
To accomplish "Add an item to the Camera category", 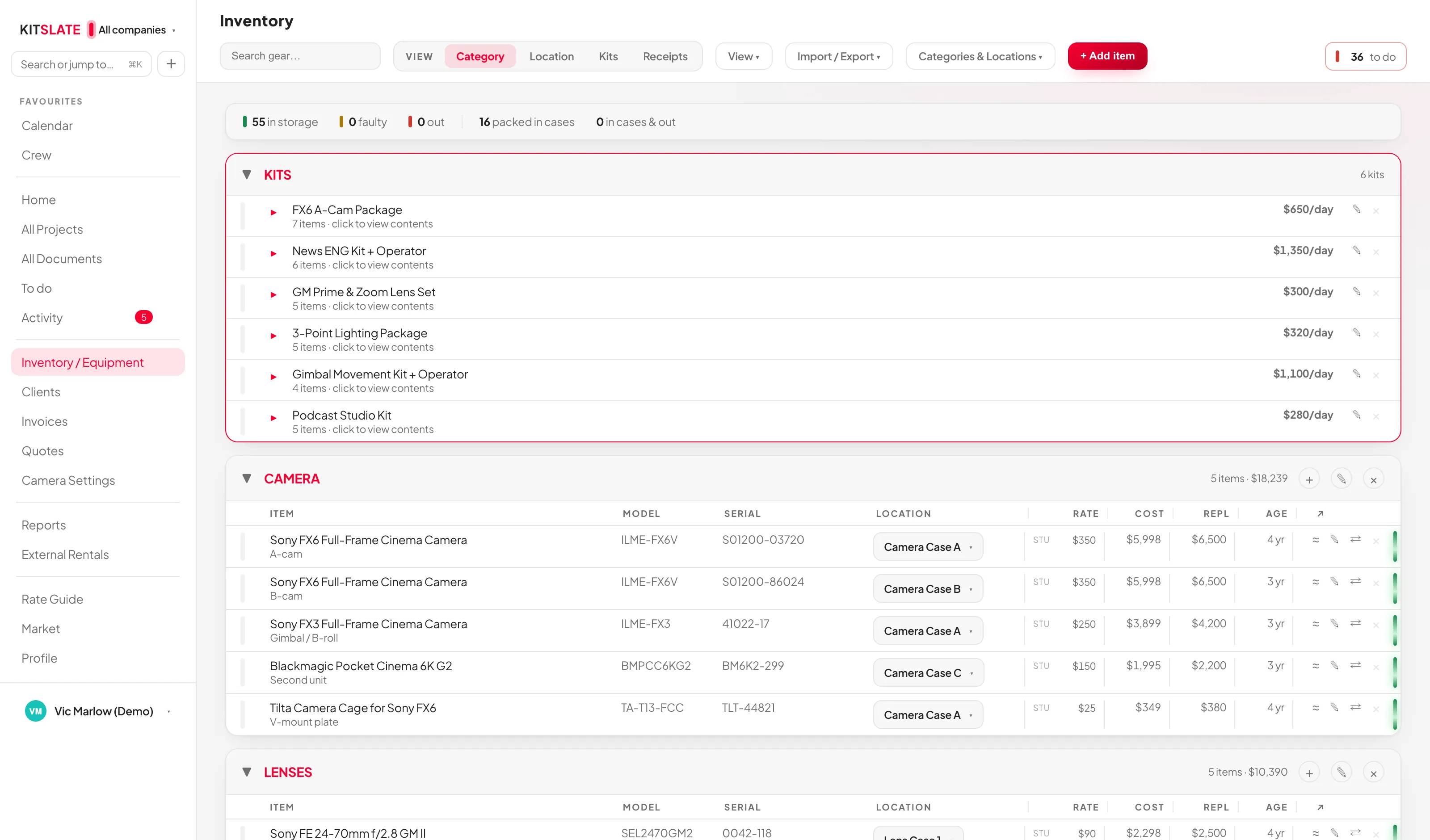I will [x=1309, y=479].
